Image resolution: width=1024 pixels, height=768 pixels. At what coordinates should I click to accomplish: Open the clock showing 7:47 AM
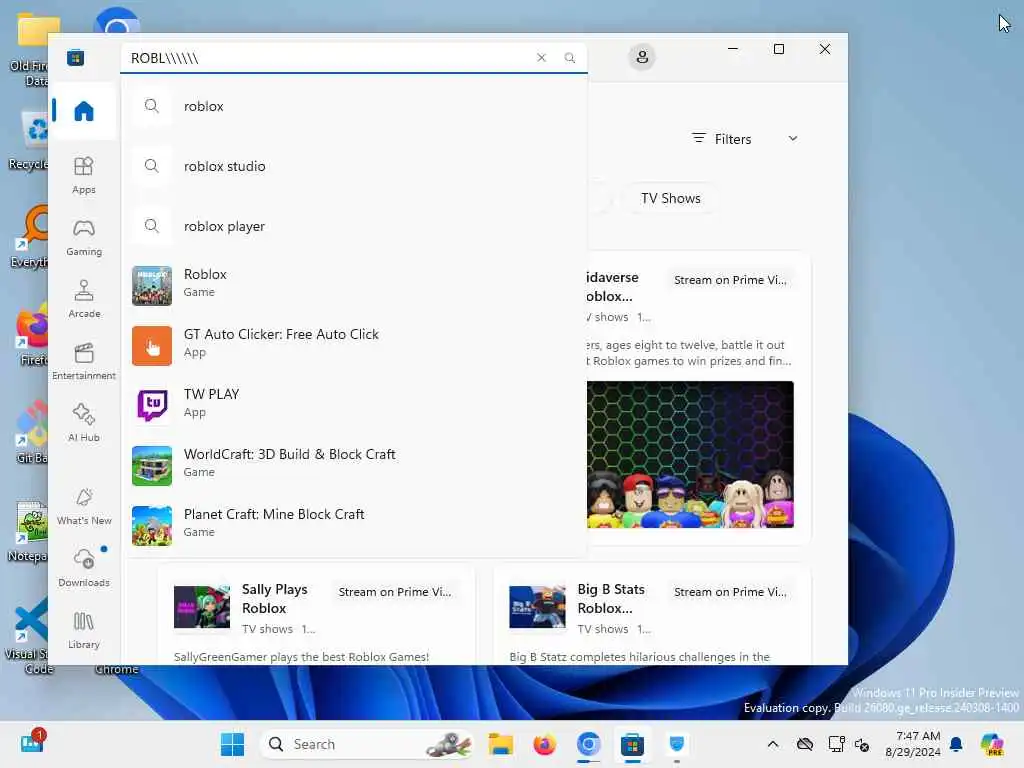913,744
